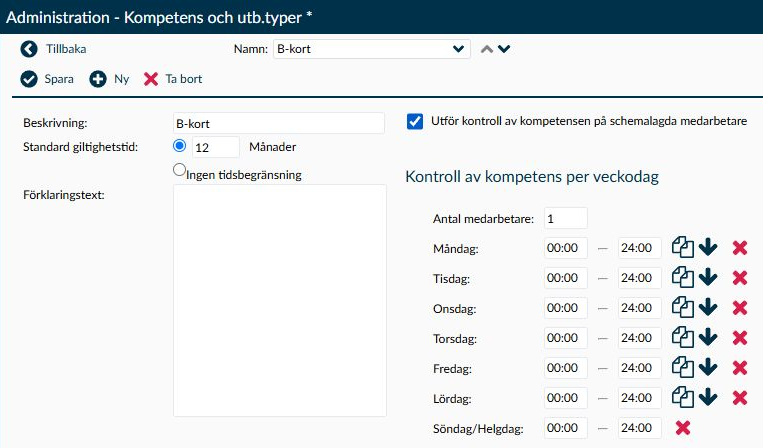Delete the Måndag time row
Image resolution: width=763 pixels, height=448 pixels.
740,248
